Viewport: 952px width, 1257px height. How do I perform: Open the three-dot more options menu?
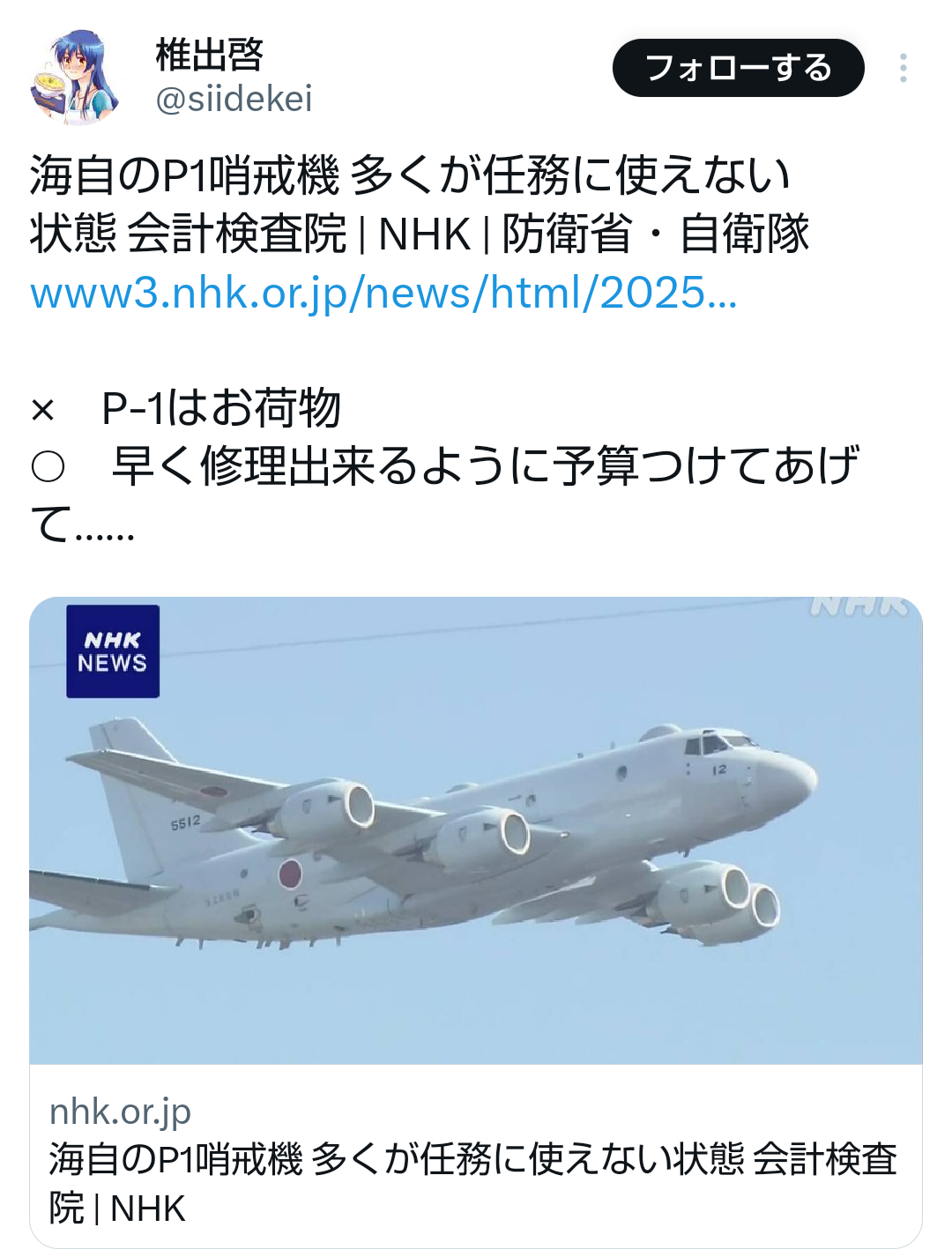[904, 68]
